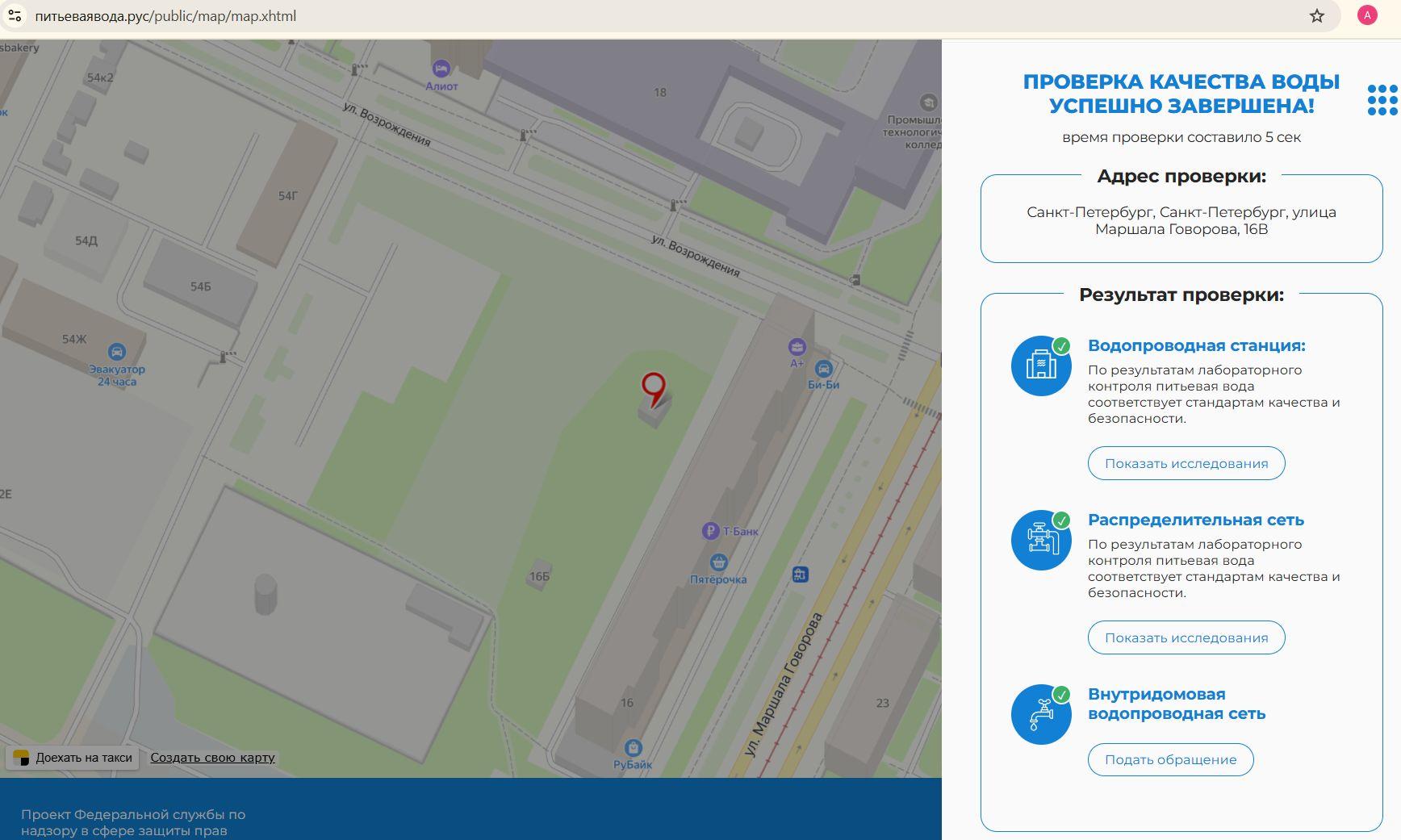The image size is (1401, 840).
Task: Show studies for Водопроводная станция
Action: (1186, 463)
